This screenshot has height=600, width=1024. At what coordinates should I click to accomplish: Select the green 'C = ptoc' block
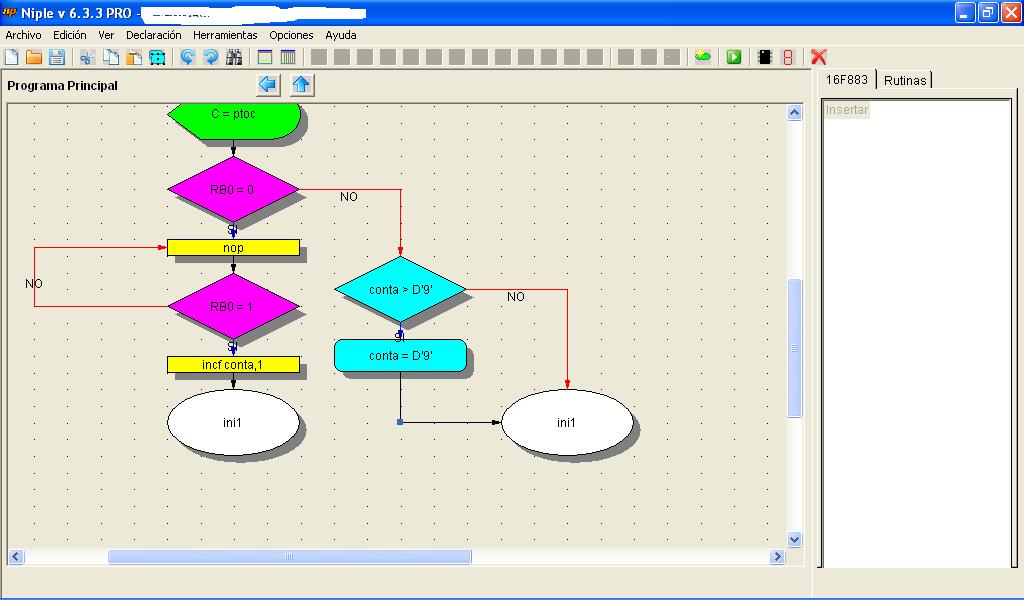point(234,120)
